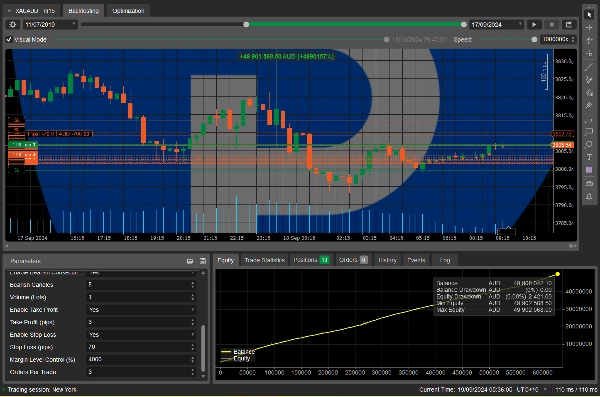Image resolution: width=600 pixels, height=397 pixels.
Task: Start backtest with the play button
Action: point(534,25)
